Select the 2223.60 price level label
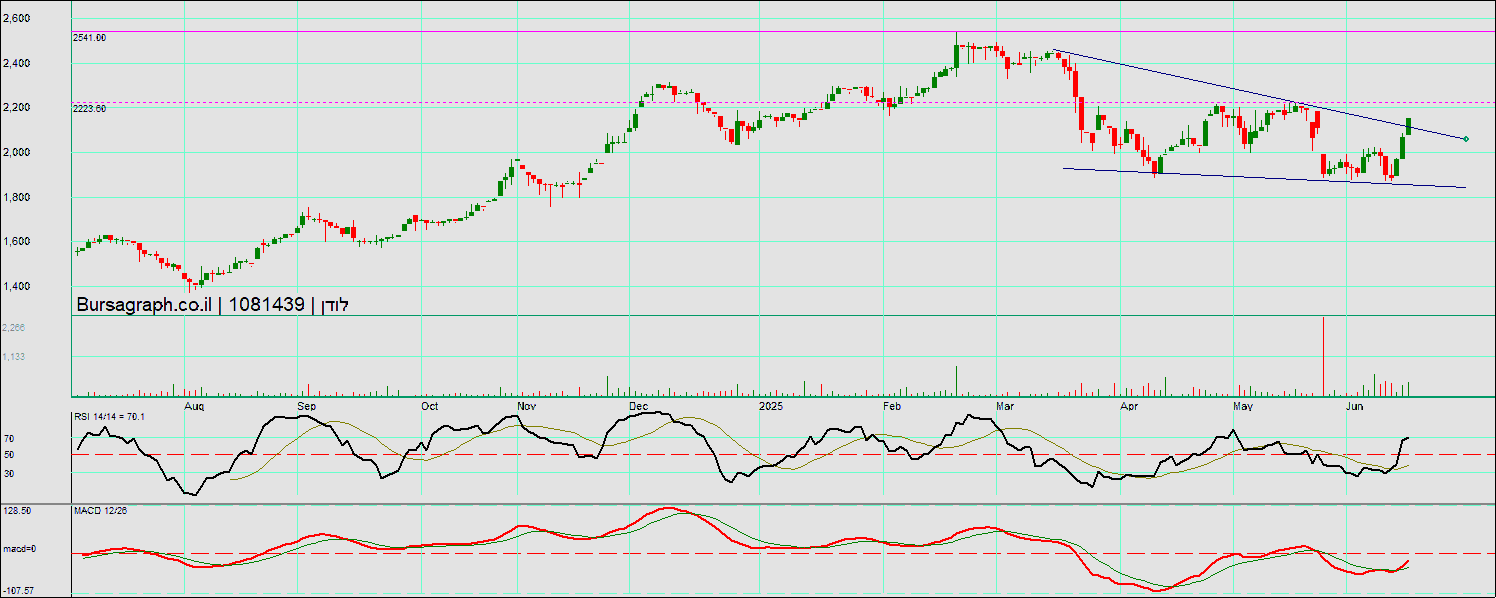Screen dimensions: 1496x598 [x=90, y=108]
